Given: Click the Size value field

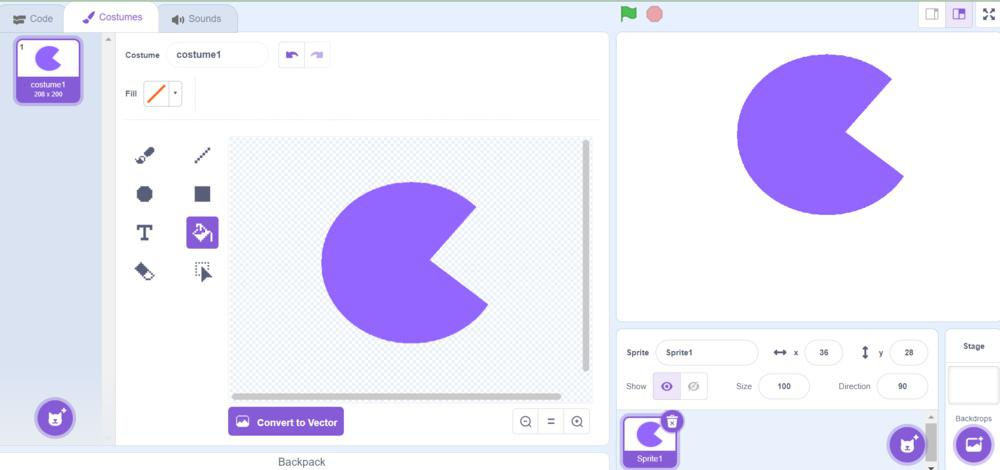Looking at the screenshot, I should 784,386.
